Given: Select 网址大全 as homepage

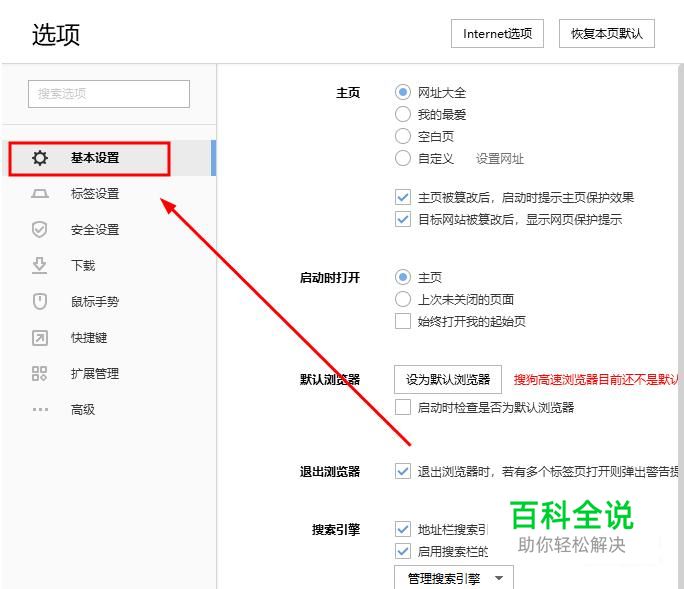Looking at the screenshot, I should (403, 92).
